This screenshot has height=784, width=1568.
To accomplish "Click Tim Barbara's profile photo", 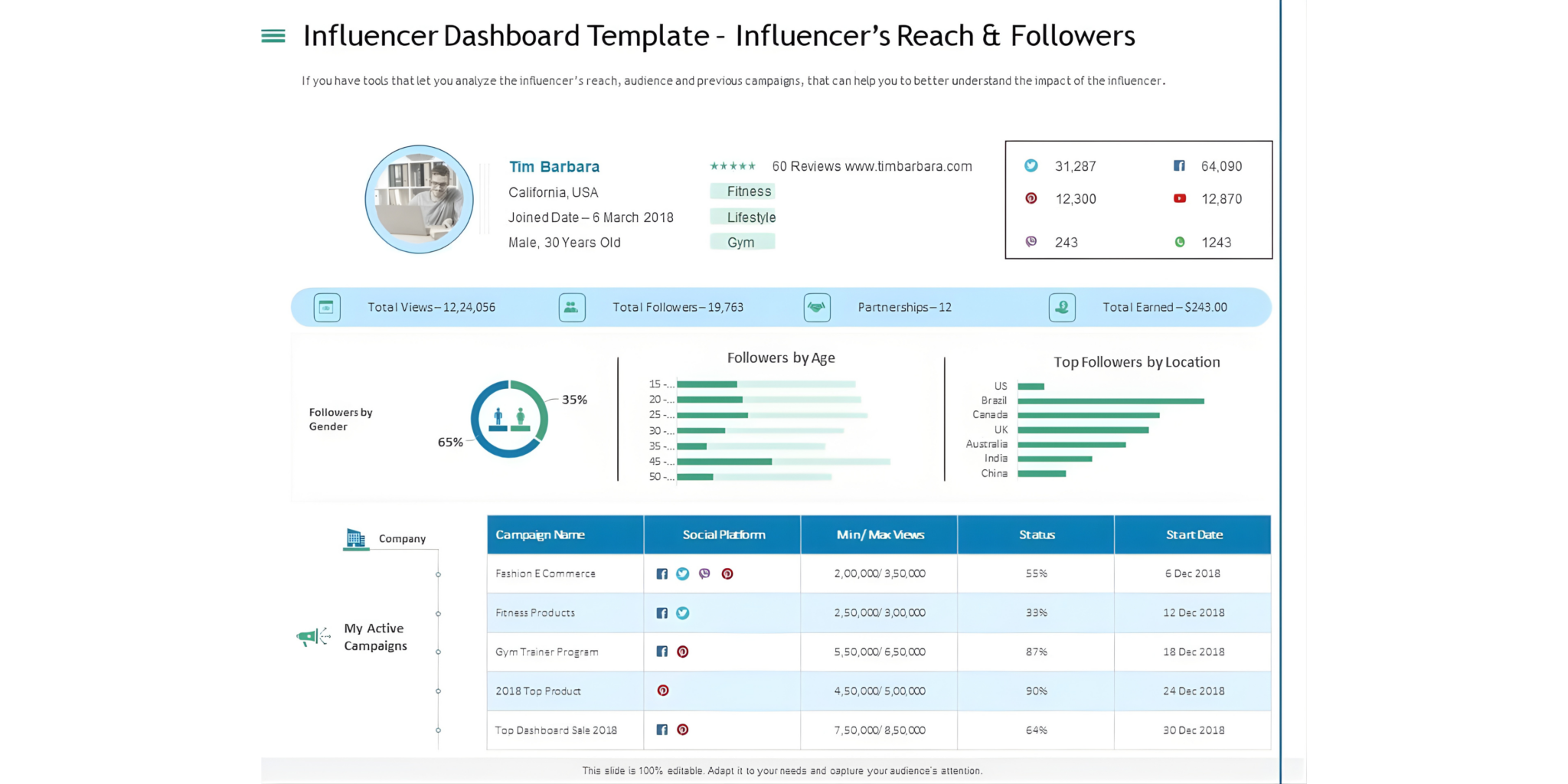I will (x=419, y=199).
